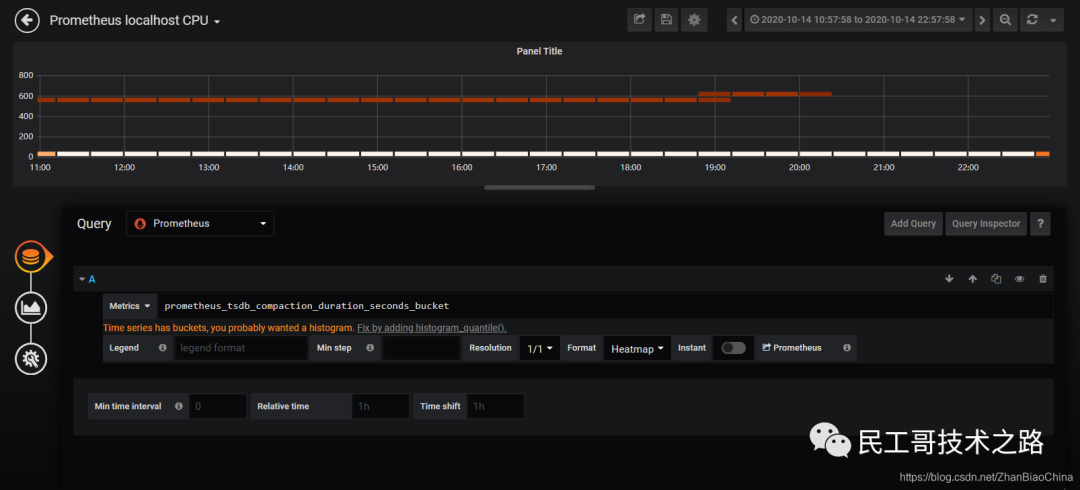
Task: Open query help question mark button
Action: (x=1040, y=223)
